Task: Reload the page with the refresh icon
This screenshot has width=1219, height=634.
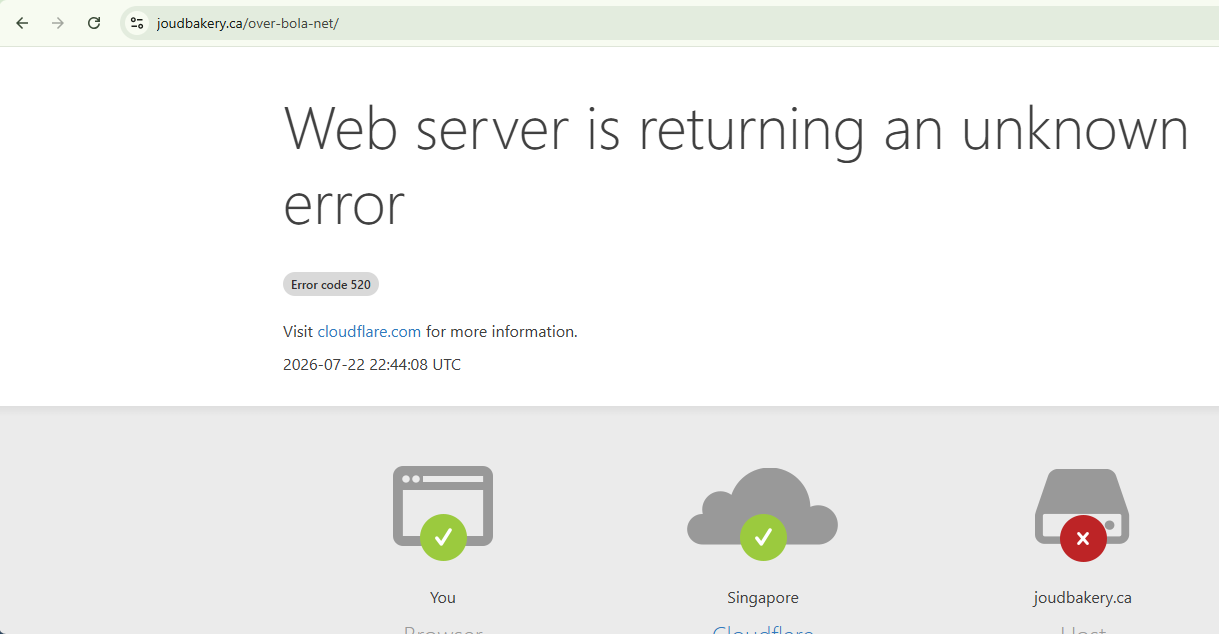Action: coord(94,23)
